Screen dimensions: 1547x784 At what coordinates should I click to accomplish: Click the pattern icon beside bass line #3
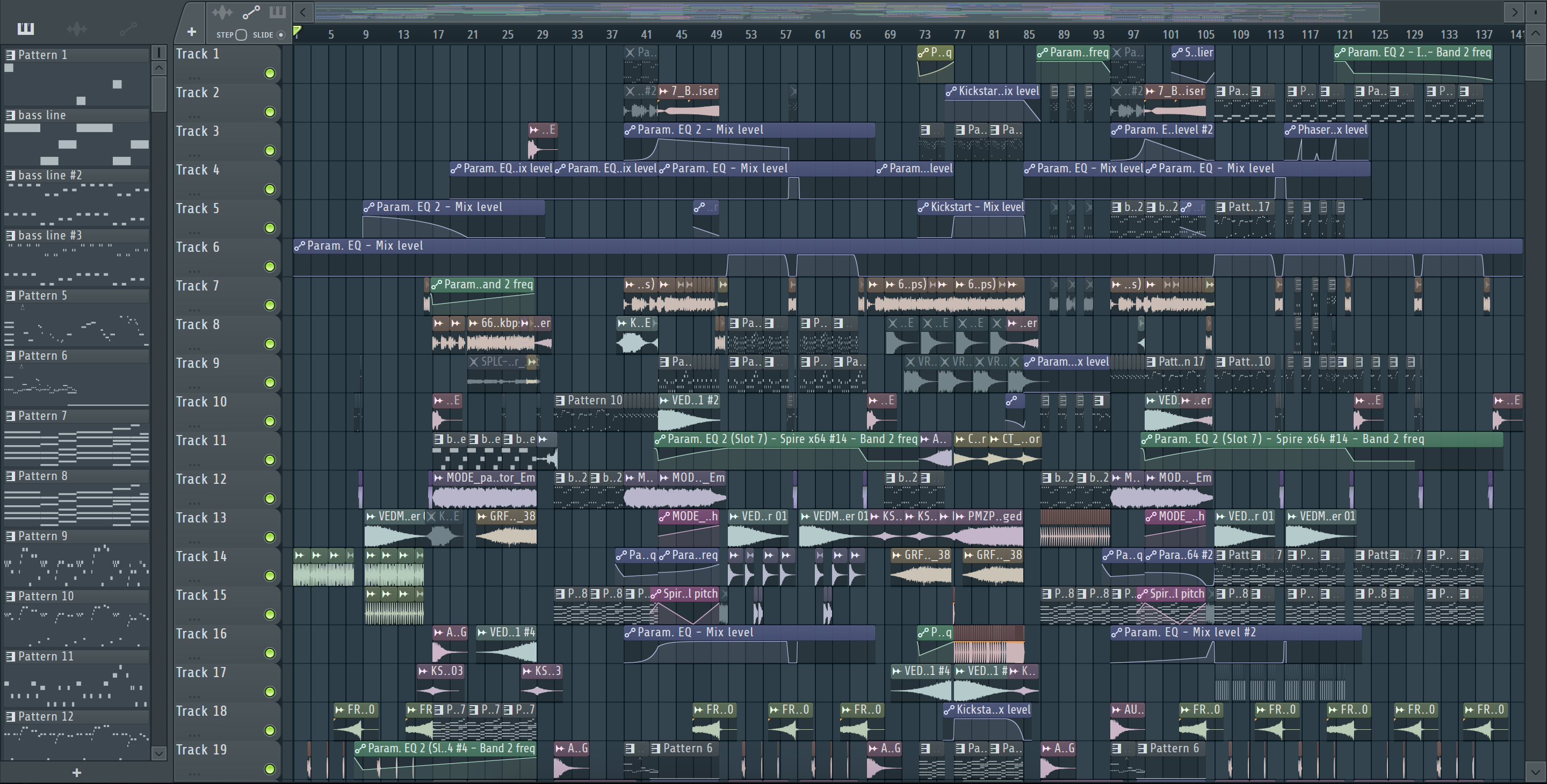click(10, 235)
